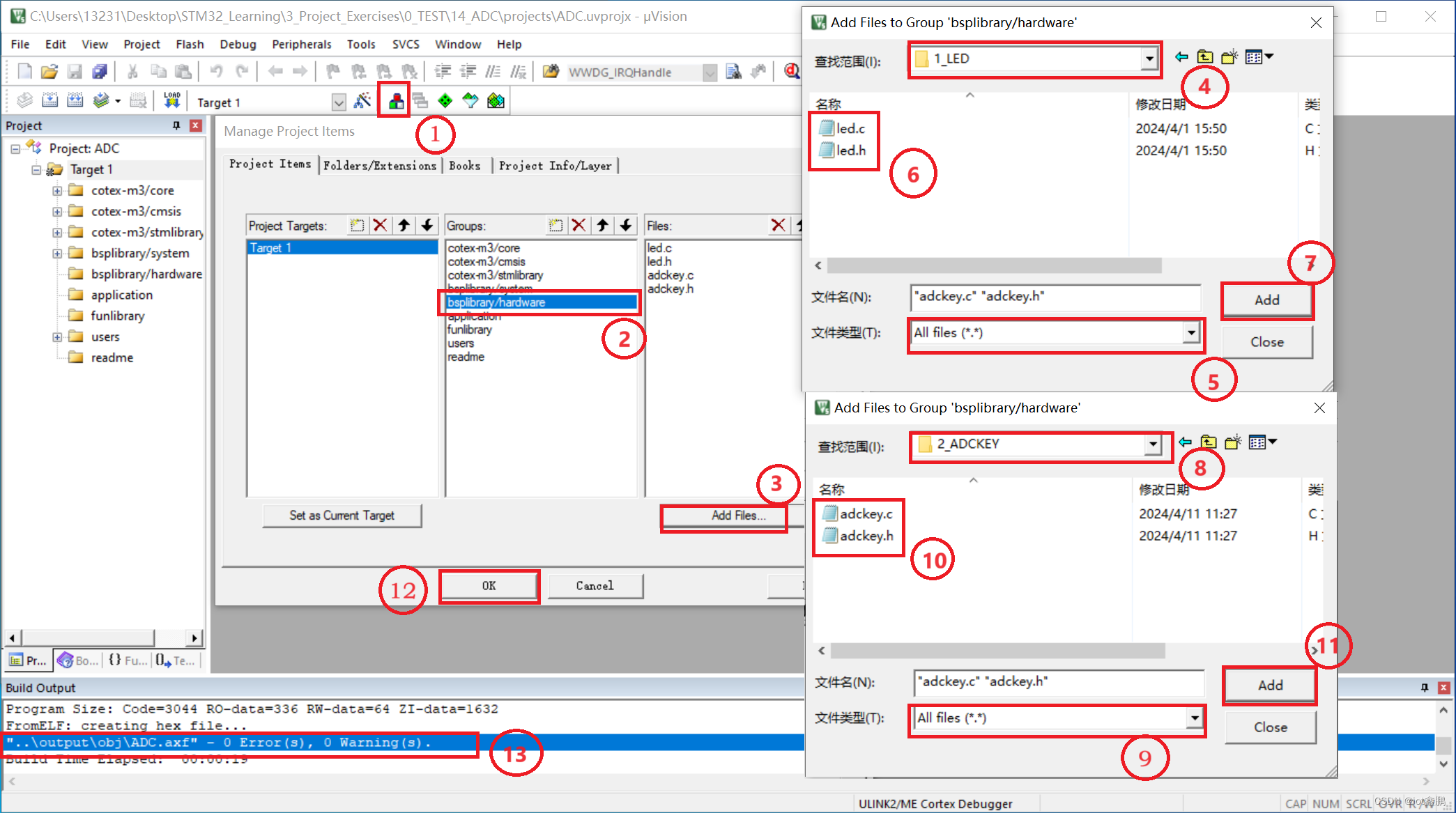This screenshot has width=1456, height=813.
Task: Open the Flash menu
Action: pos(190,44)
